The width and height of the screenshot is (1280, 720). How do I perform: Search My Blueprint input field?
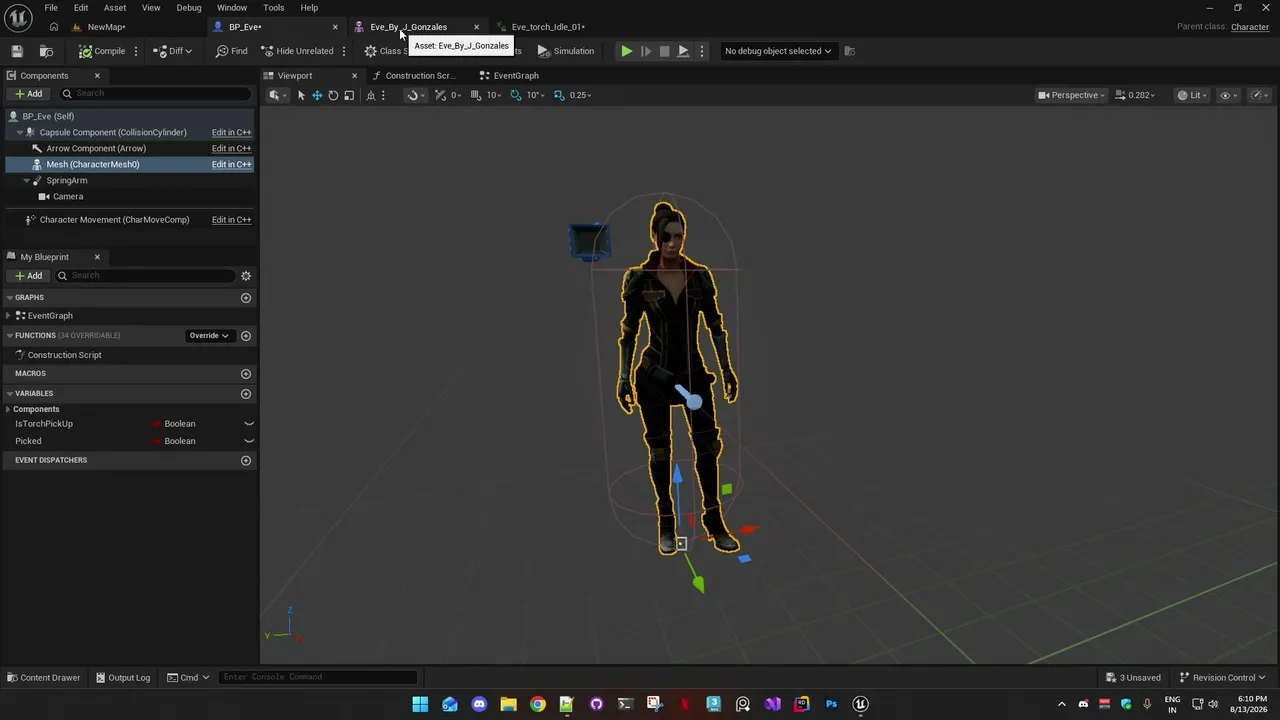coord(145,276)
